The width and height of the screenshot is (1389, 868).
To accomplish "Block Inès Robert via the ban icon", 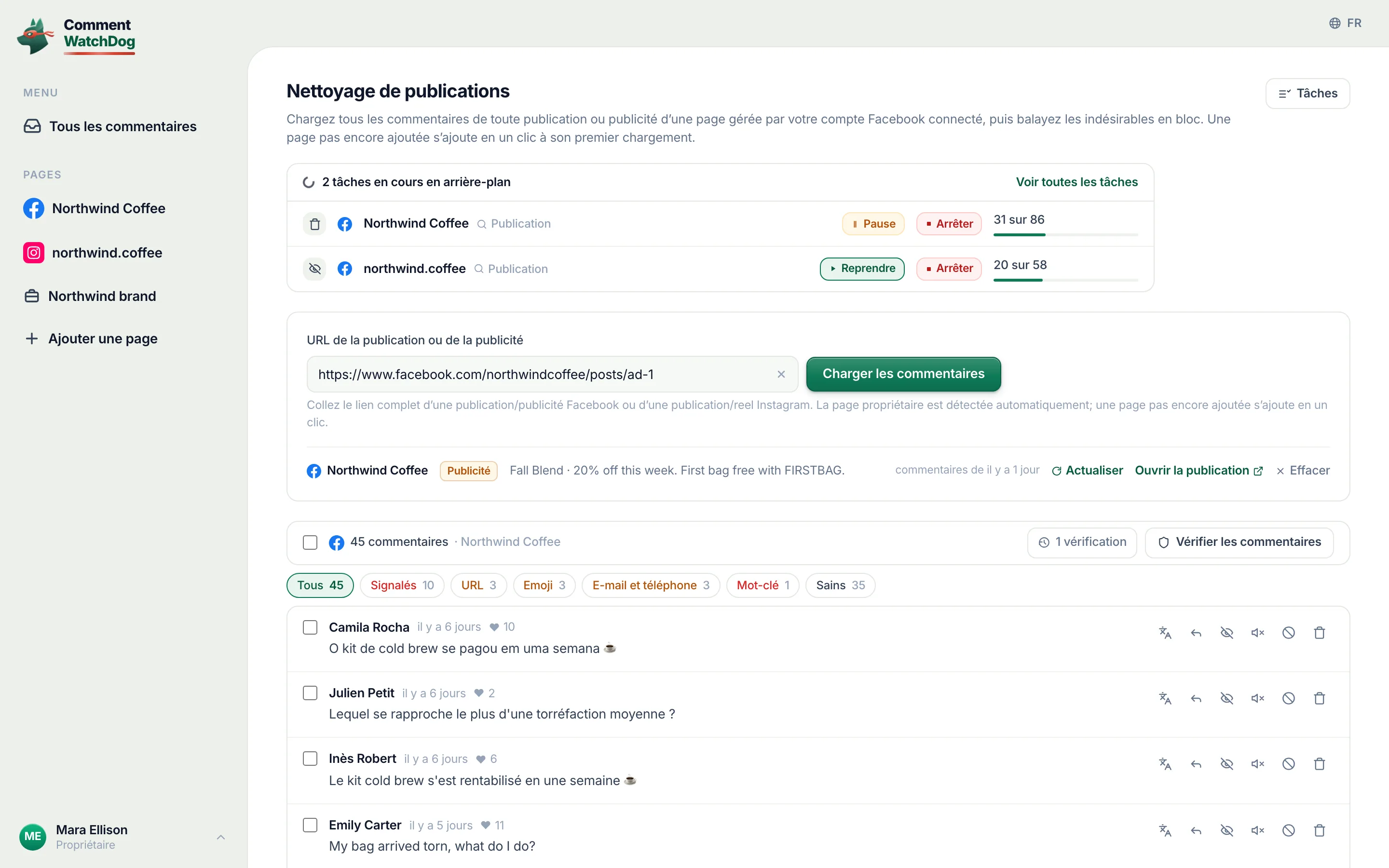I will (x=1289, y=764).
